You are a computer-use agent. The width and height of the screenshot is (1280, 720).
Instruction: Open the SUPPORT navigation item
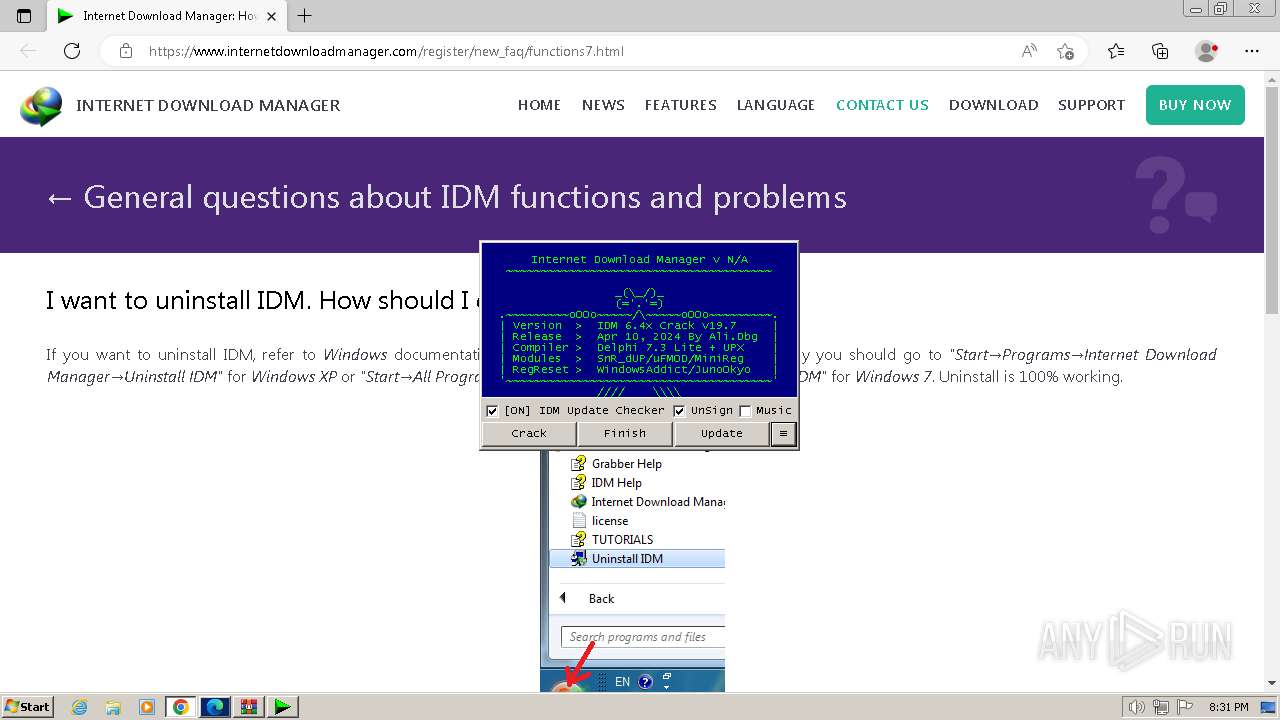click(1091, 105)
